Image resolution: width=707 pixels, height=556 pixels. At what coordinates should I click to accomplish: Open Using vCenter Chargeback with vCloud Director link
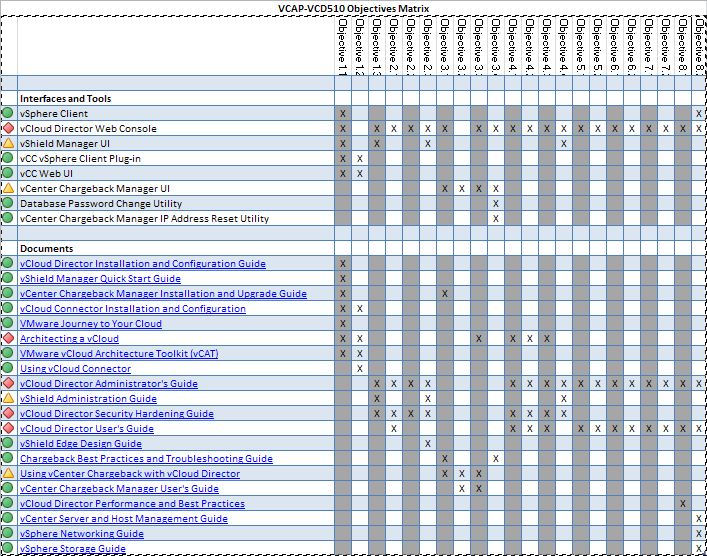[130, 473]
